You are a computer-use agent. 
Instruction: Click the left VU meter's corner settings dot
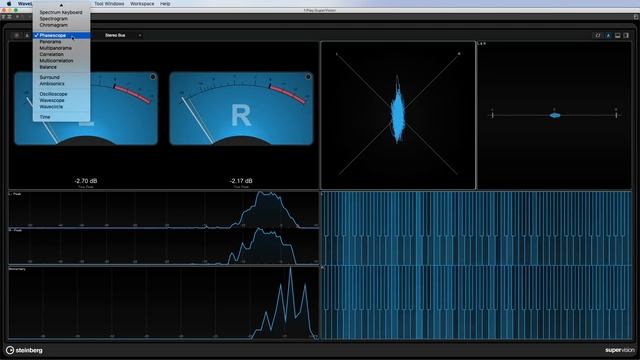tap(153, 77)
